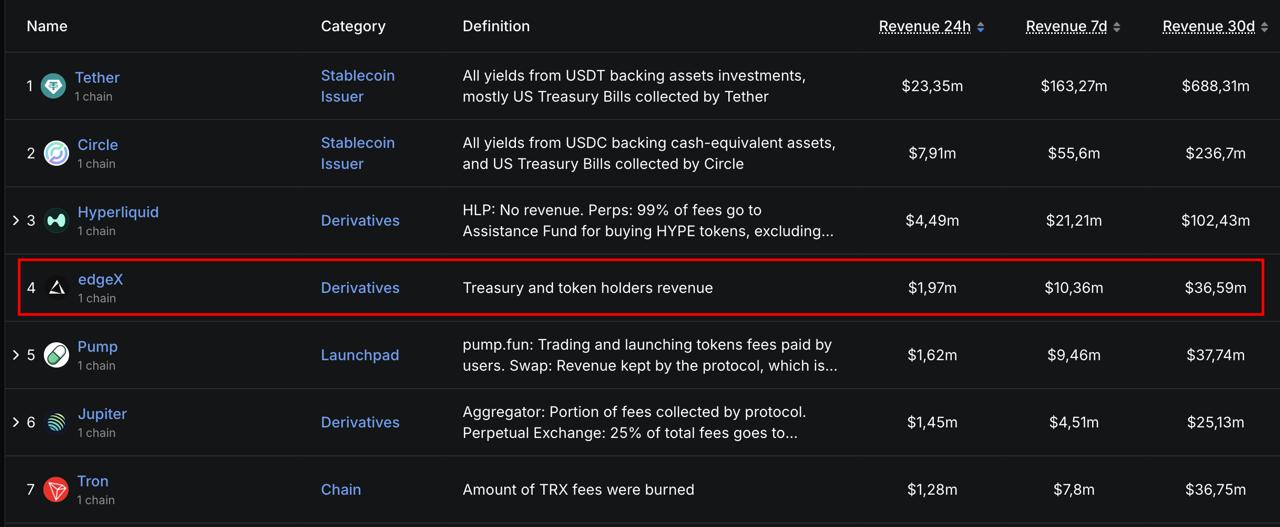
Task: Open the Tether protocol link
Action: pyautogui.click(x=97, y=77)
